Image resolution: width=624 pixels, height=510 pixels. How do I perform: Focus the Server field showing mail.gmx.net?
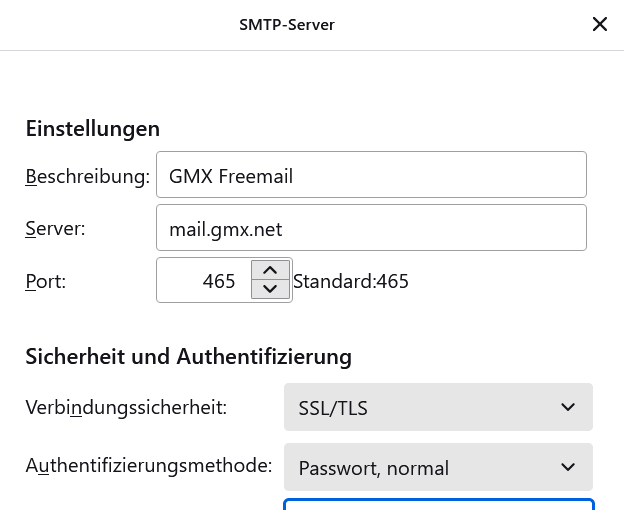click(x=371, y=229)
